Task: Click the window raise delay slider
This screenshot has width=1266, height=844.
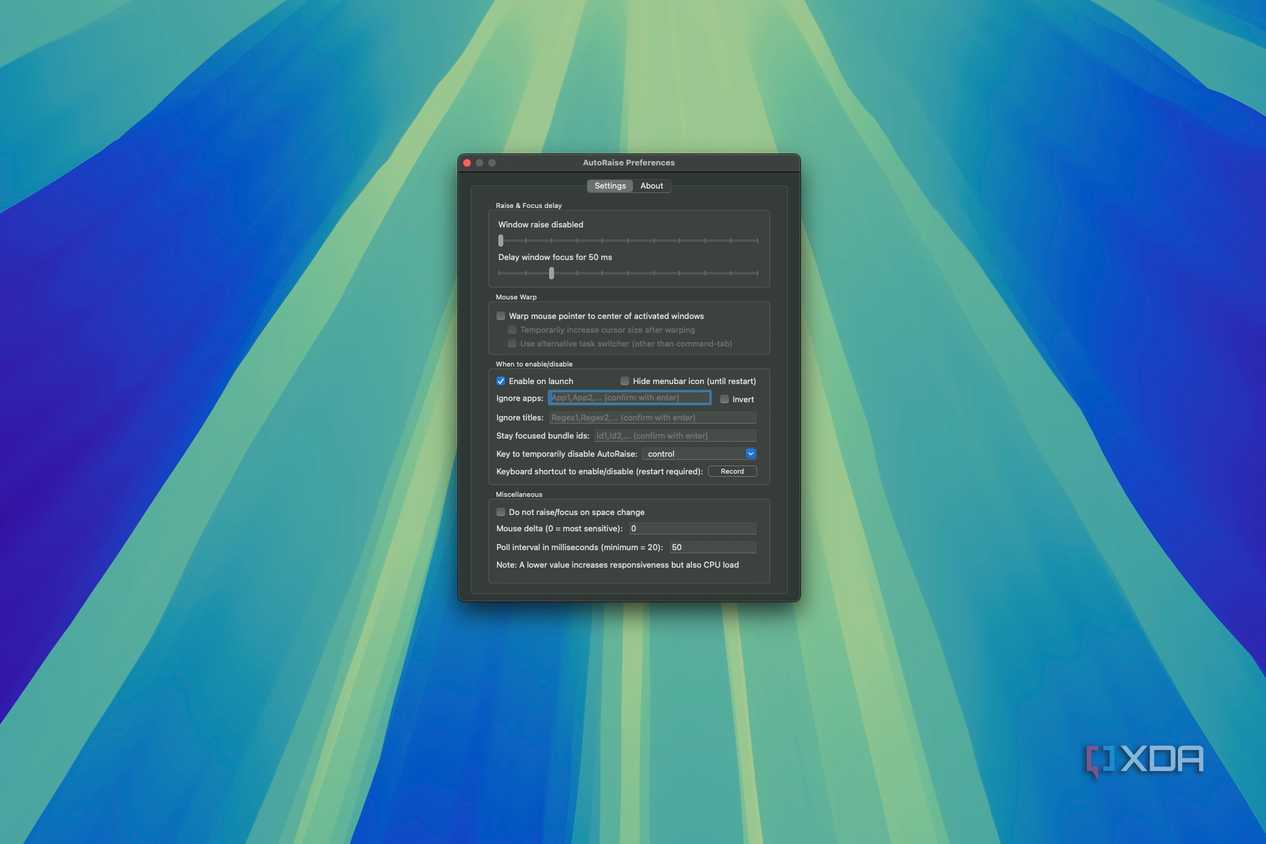Action: [628, 241]
